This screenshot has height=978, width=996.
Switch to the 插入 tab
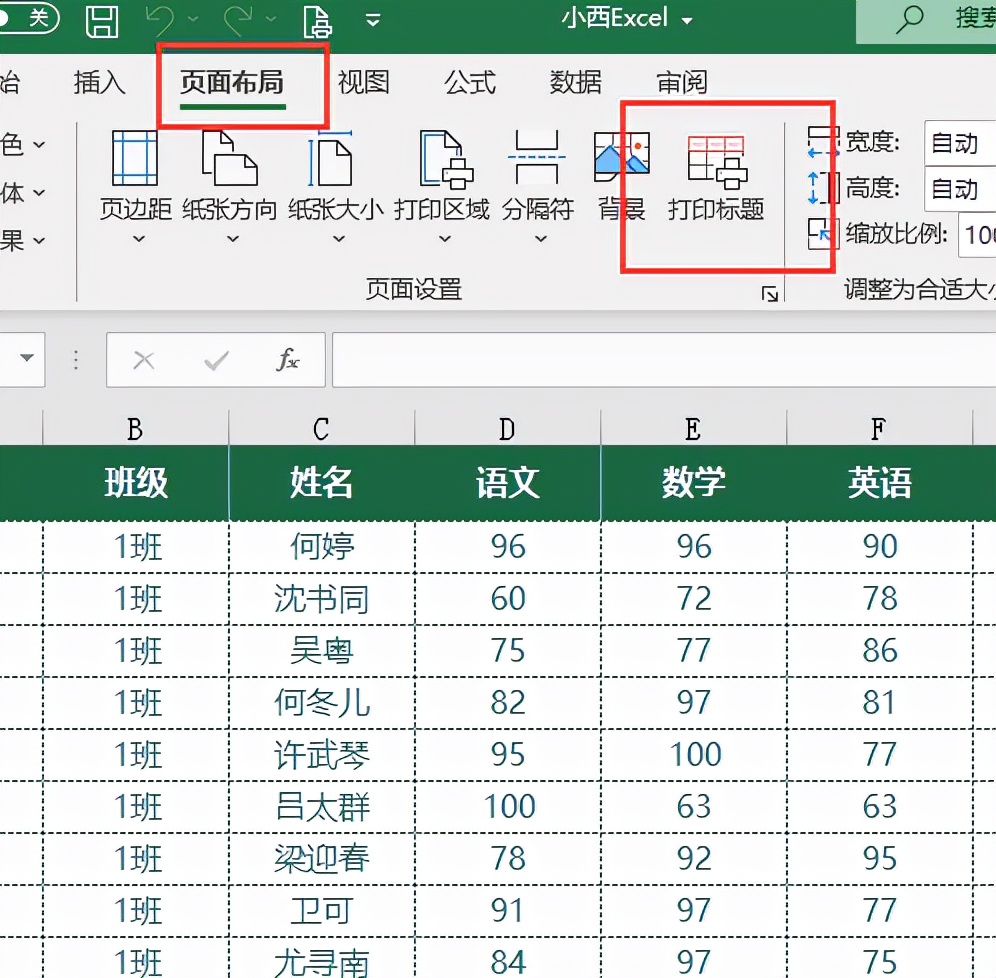tap(99, 83)
